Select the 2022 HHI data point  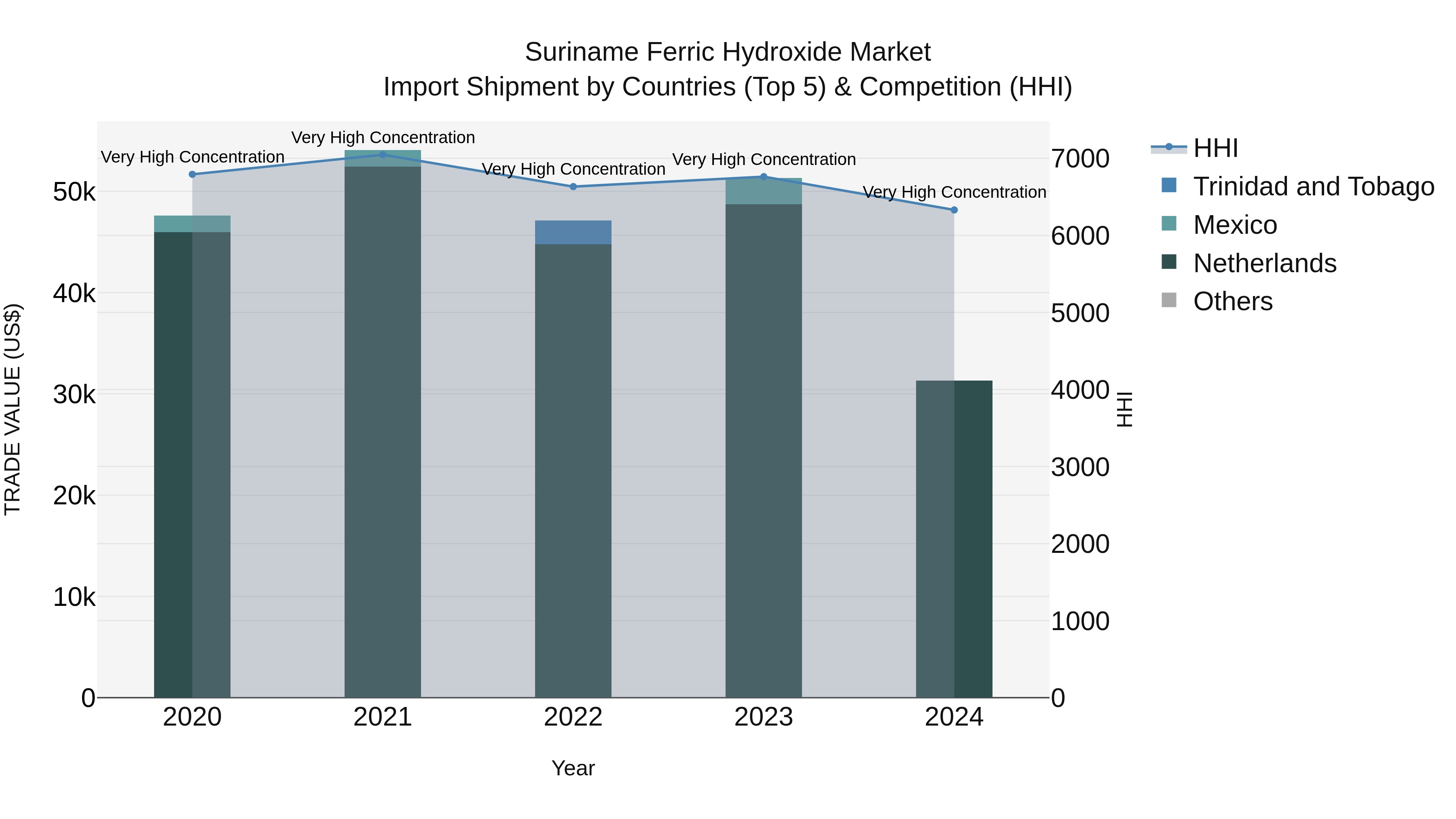point(573,186)
